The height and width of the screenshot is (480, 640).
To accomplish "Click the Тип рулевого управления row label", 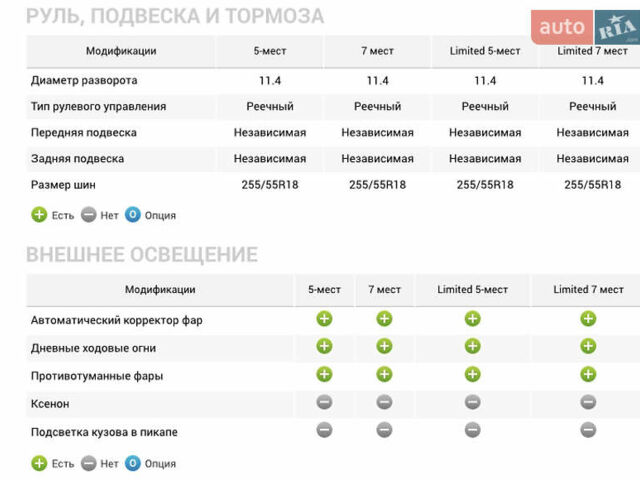I will coord(98,107).
